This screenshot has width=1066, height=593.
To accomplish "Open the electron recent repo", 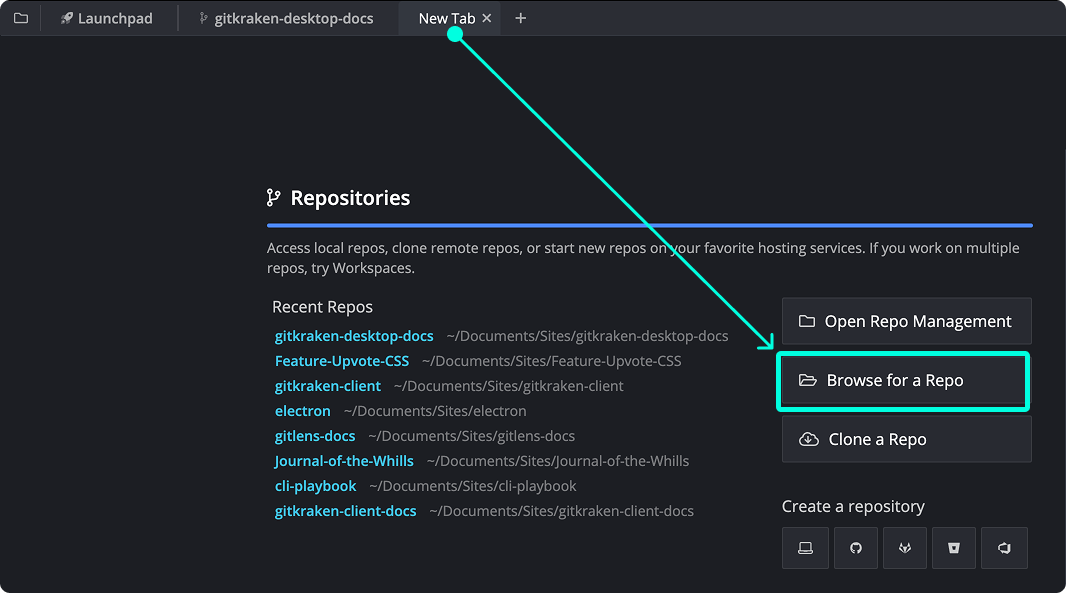I will (x=303, y=411).
